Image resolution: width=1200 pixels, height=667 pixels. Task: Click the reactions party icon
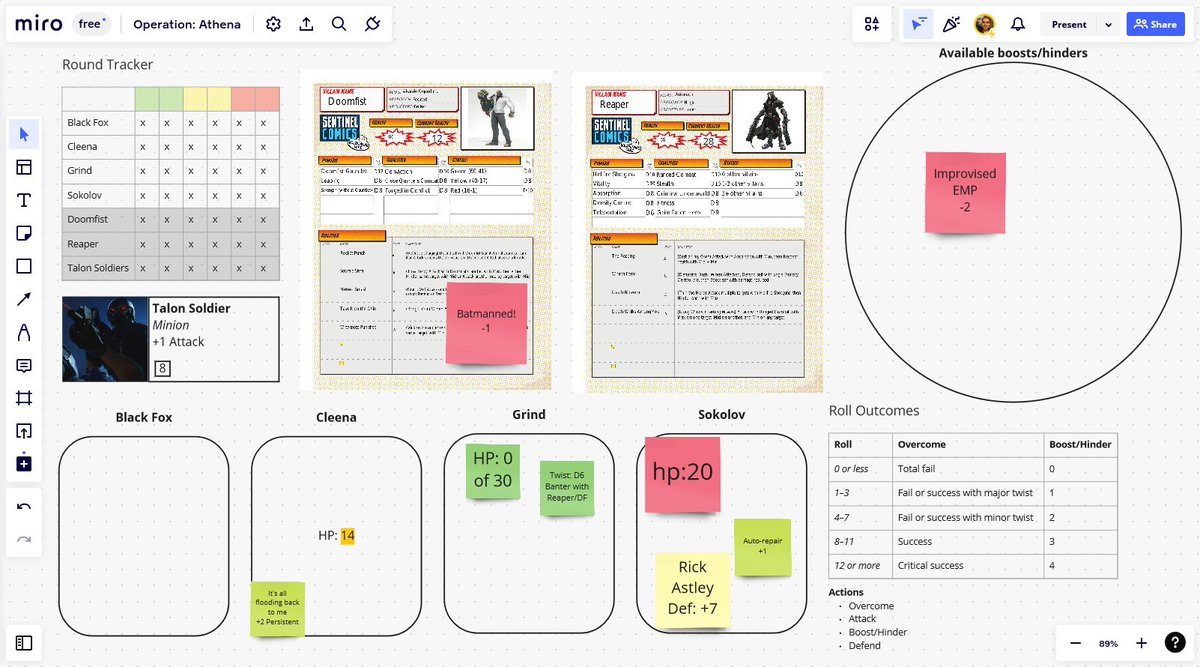point(951,24)
